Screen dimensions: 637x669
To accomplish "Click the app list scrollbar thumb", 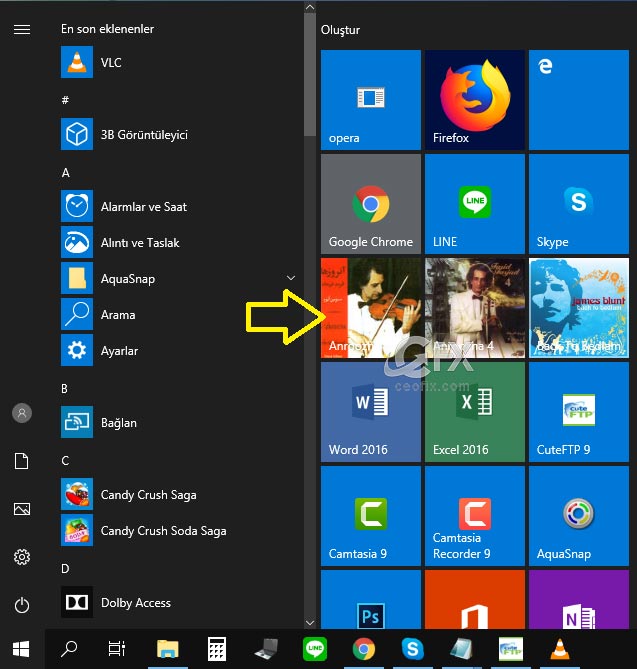I will pos(310,75).
